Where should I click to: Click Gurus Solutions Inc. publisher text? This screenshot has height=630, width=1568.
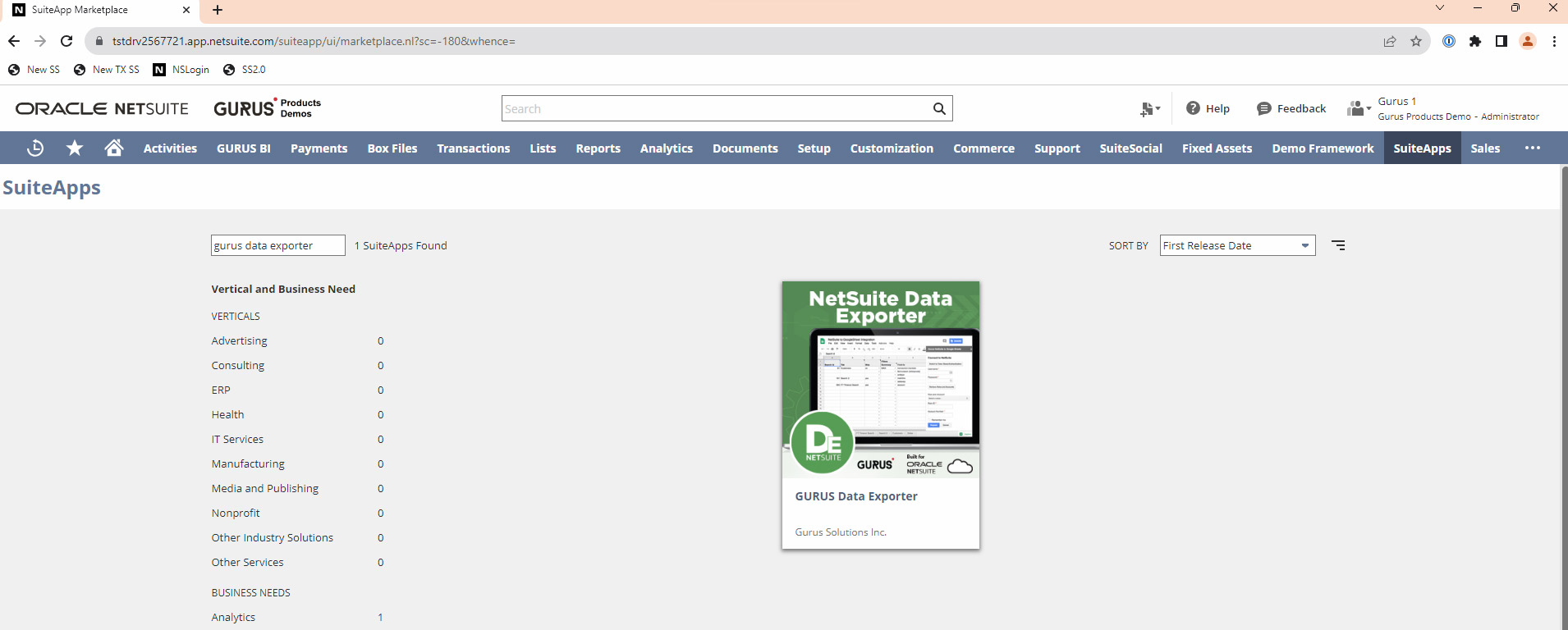841,532
